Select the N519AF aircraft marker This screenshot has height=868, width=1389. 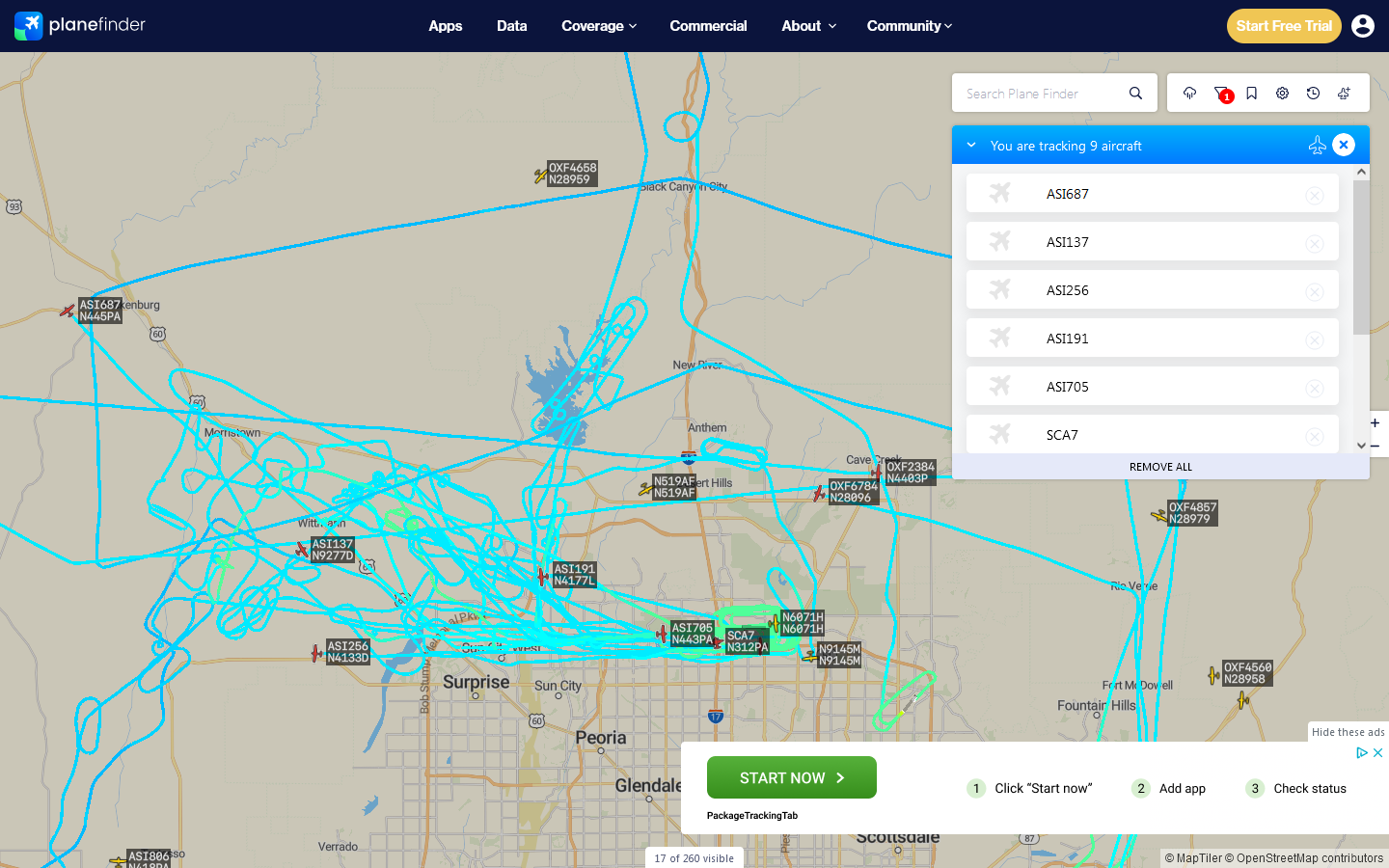point(644,489)
